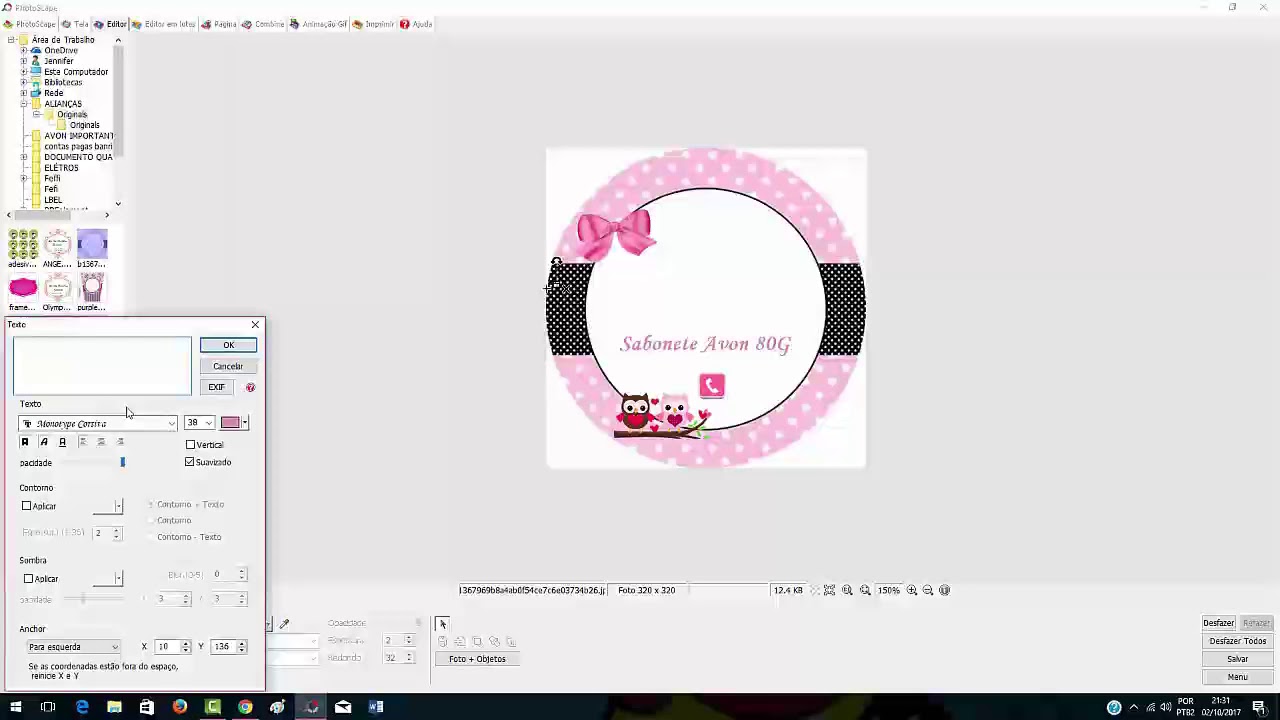
Task: Open Google Chrome from the taskbar
Action: tap(245, 708)
